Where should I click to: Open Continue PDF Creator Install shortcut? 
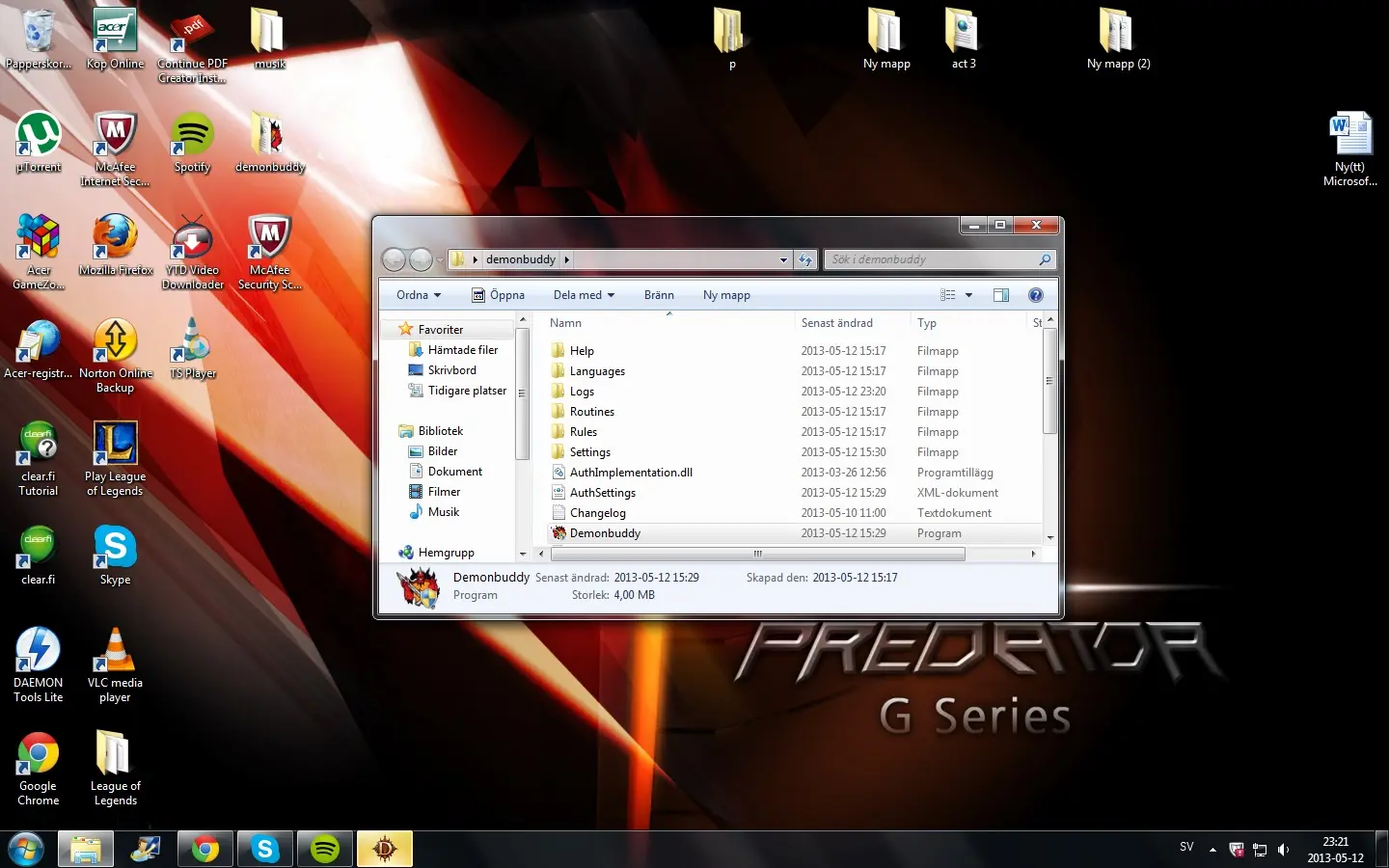(192, 48)
